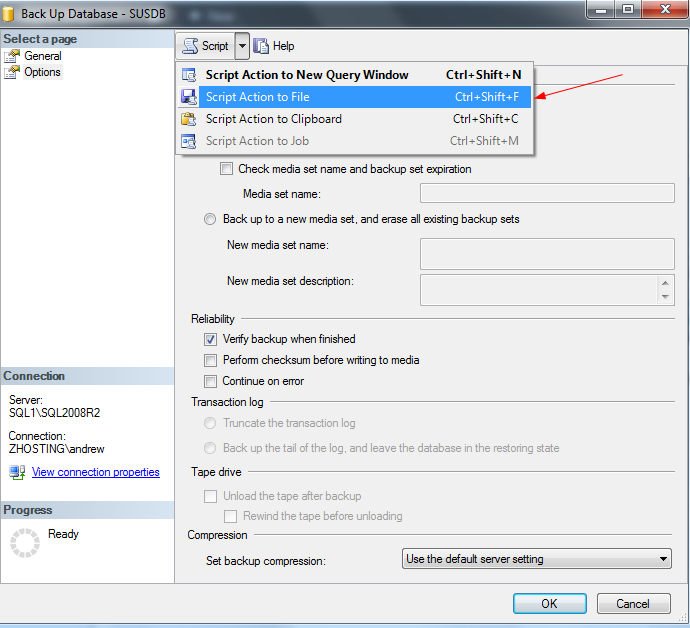Click the General page icon
Screen dimensions: 690x628
click(12, 56)
